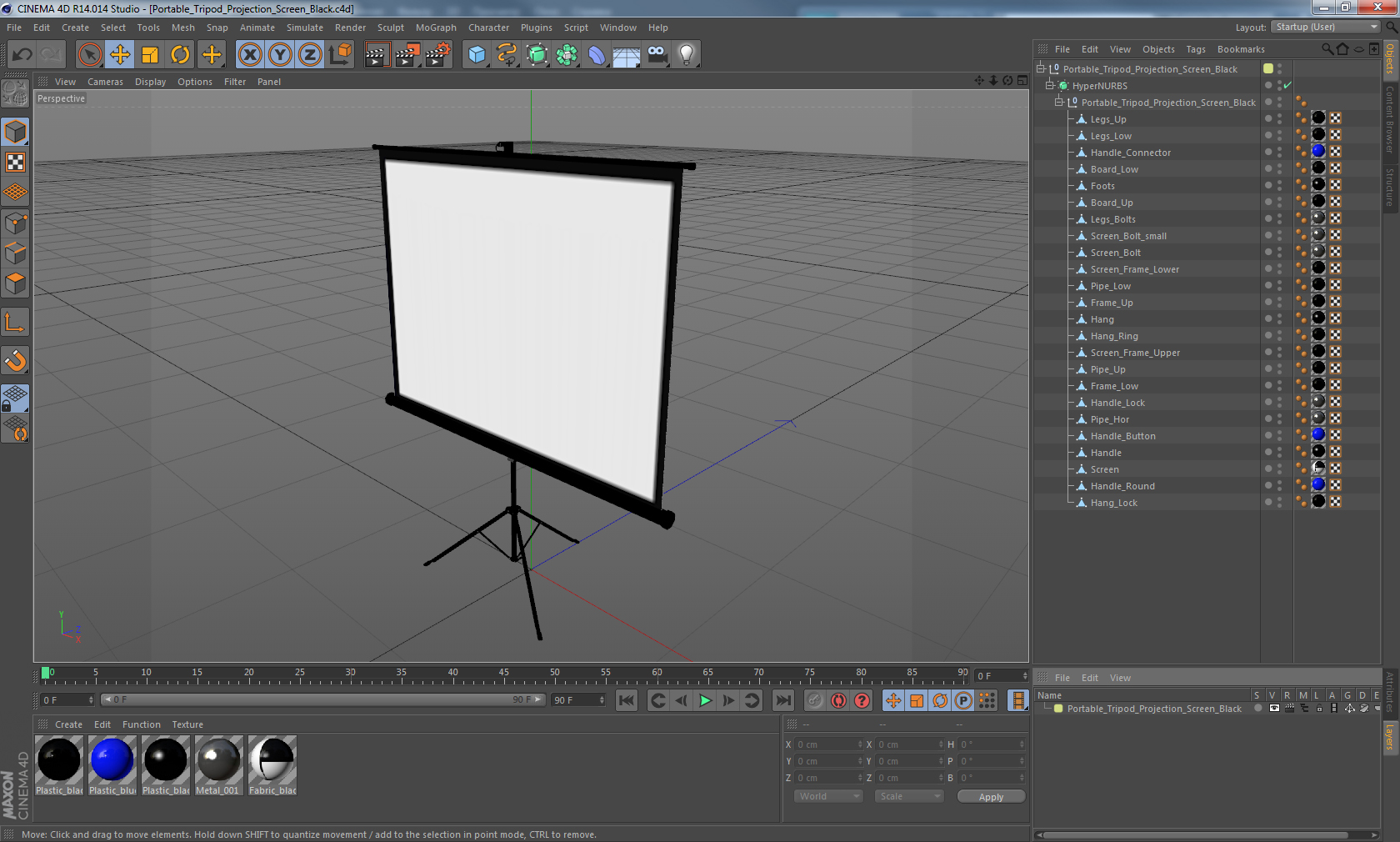
Task: Activate the Scale tool
Action: [150, 55]
